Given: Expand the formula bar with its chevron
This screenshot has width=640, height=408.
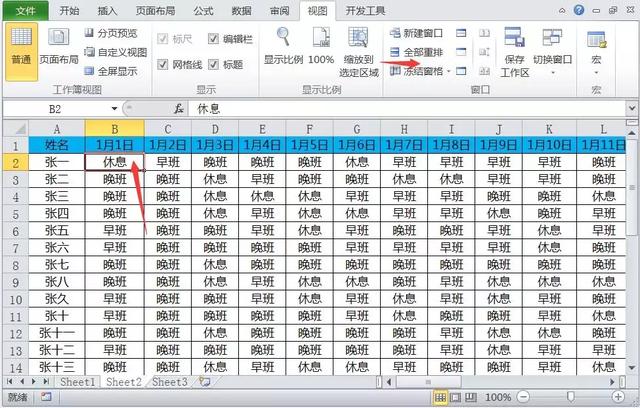Looking at the screenshot, I should 632,109.
